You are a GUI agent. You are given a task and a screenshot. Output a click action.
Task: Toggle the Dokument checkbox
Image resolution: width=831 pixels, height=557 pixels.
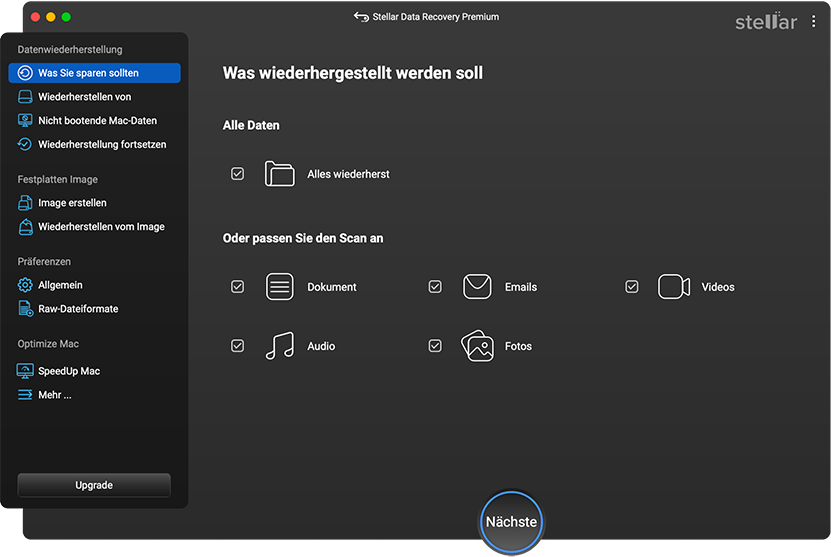(x=237, y=287)
